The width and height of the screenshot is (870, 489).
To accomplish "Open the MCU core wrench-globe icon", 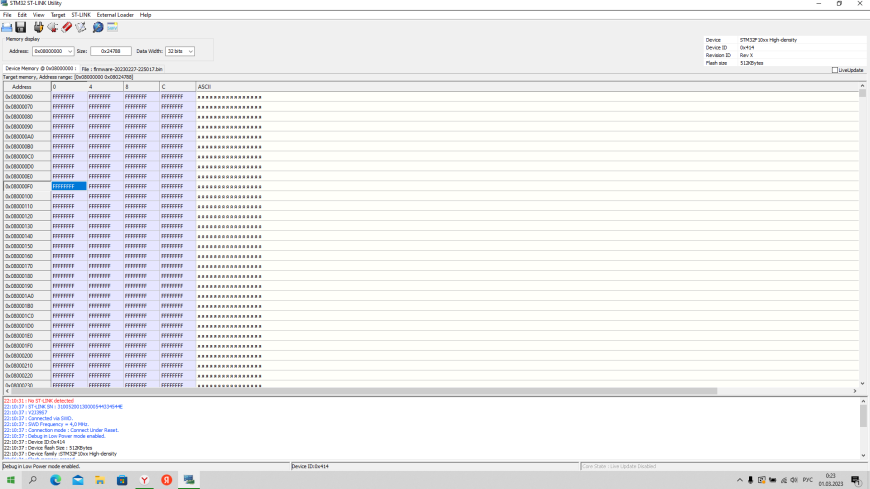I will pyautogui.click(x=98, y=27).
